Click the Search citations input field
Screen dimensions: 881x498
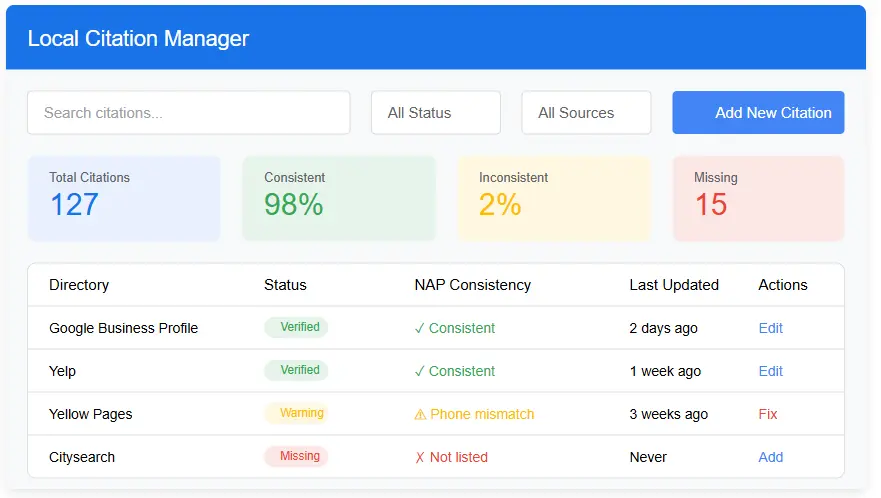pyautogui.click(x=189, y=112)
